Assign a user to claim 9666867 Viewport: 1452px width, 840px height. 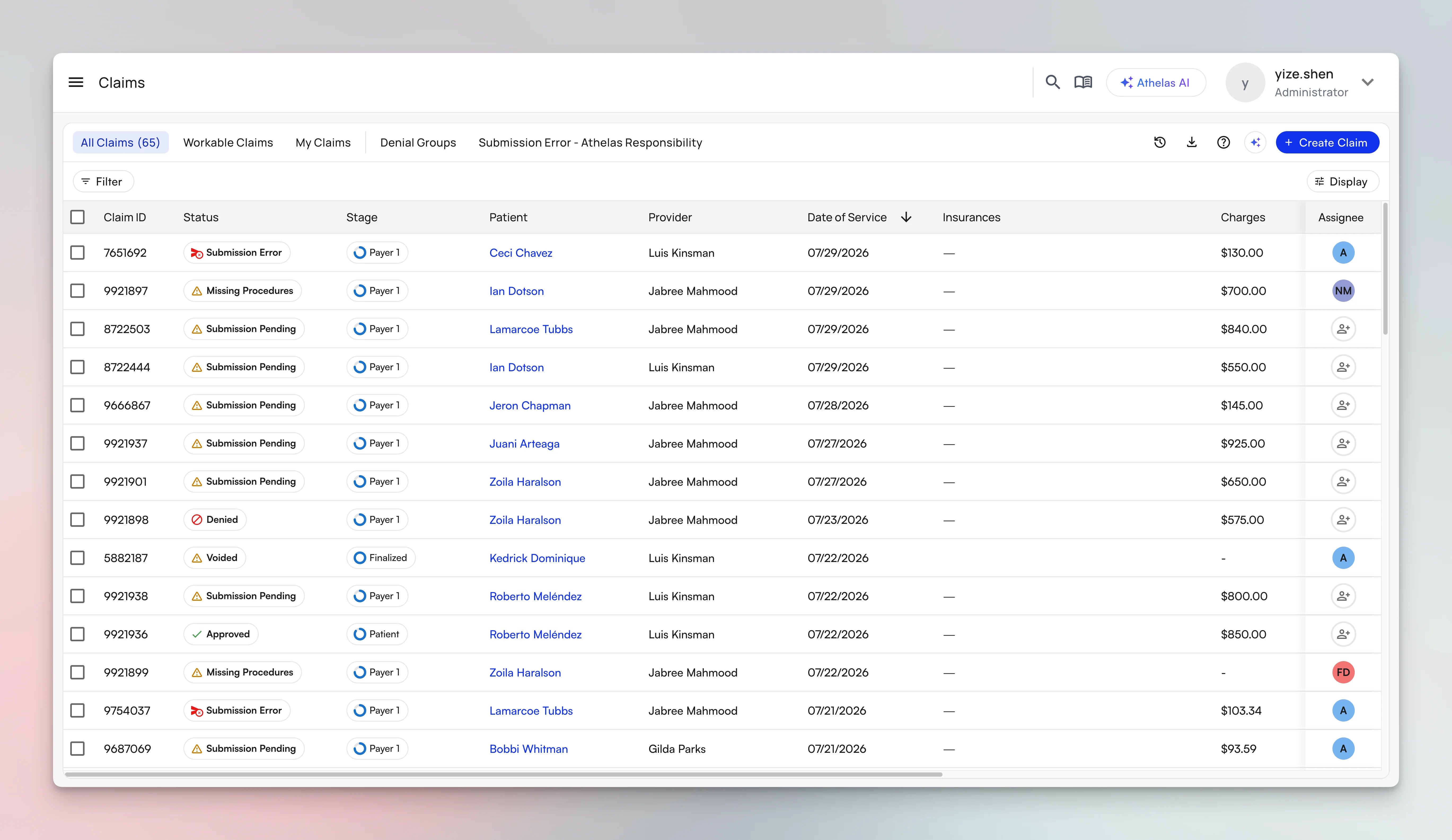click(x=1343, y=405)
